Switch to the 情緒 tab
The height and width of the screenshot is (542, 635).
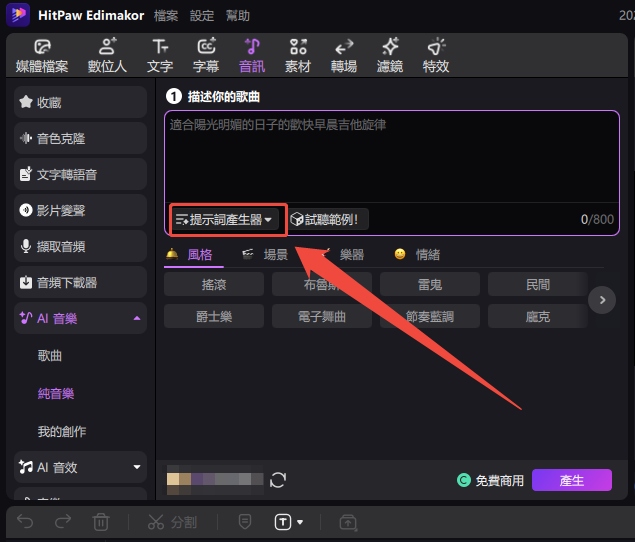click(x=417, y=255)
